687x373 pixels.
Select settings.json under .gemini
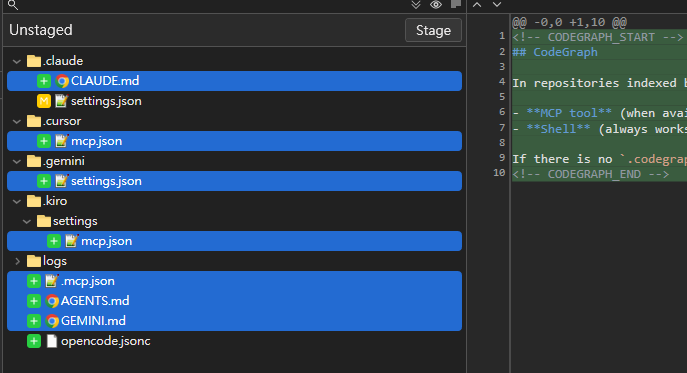click(234, 181)
